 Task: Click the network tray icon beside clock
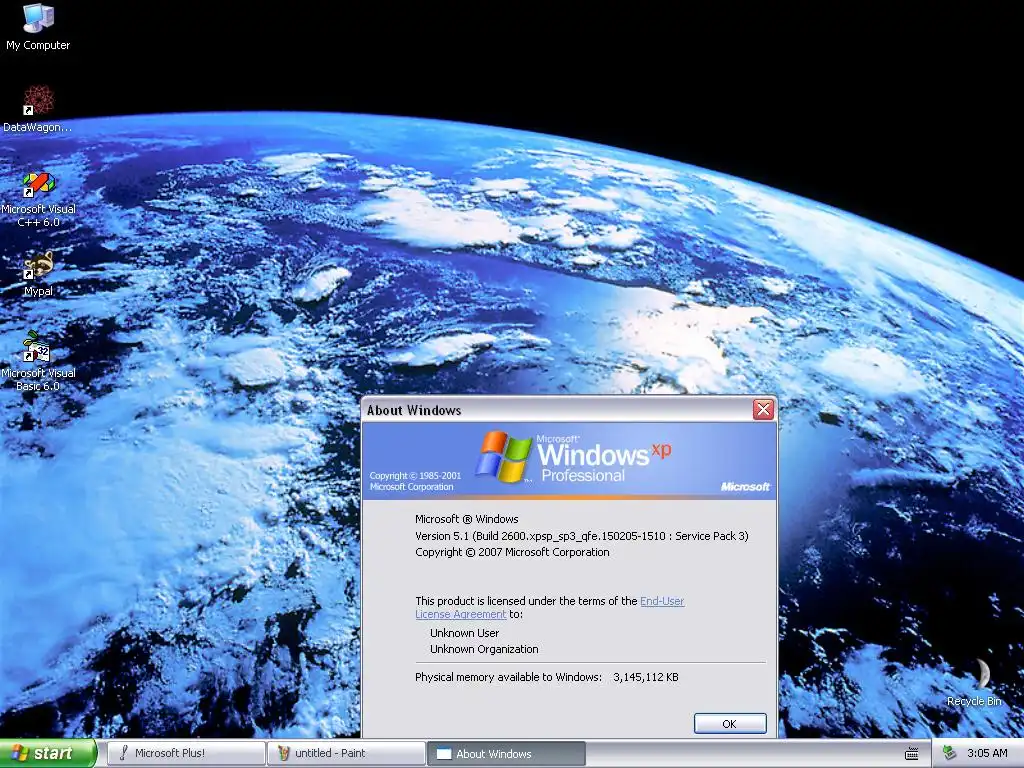tap(950, 753)
